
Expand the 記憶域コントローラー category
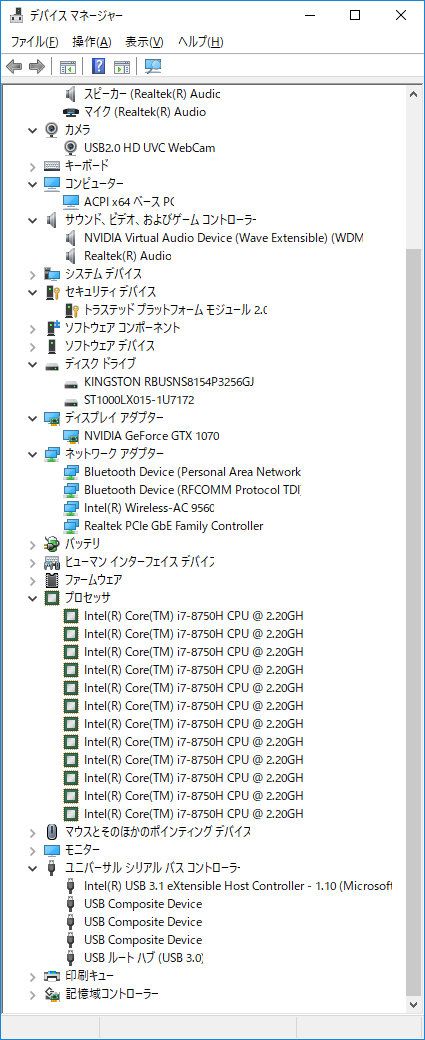click(x=32, y=994)
